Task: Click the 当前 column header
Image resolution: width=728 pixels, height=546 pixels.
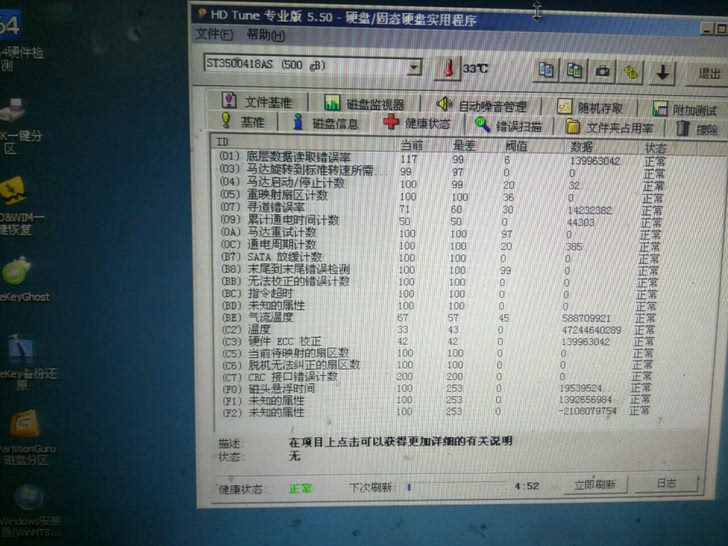Action: point(422,145)
